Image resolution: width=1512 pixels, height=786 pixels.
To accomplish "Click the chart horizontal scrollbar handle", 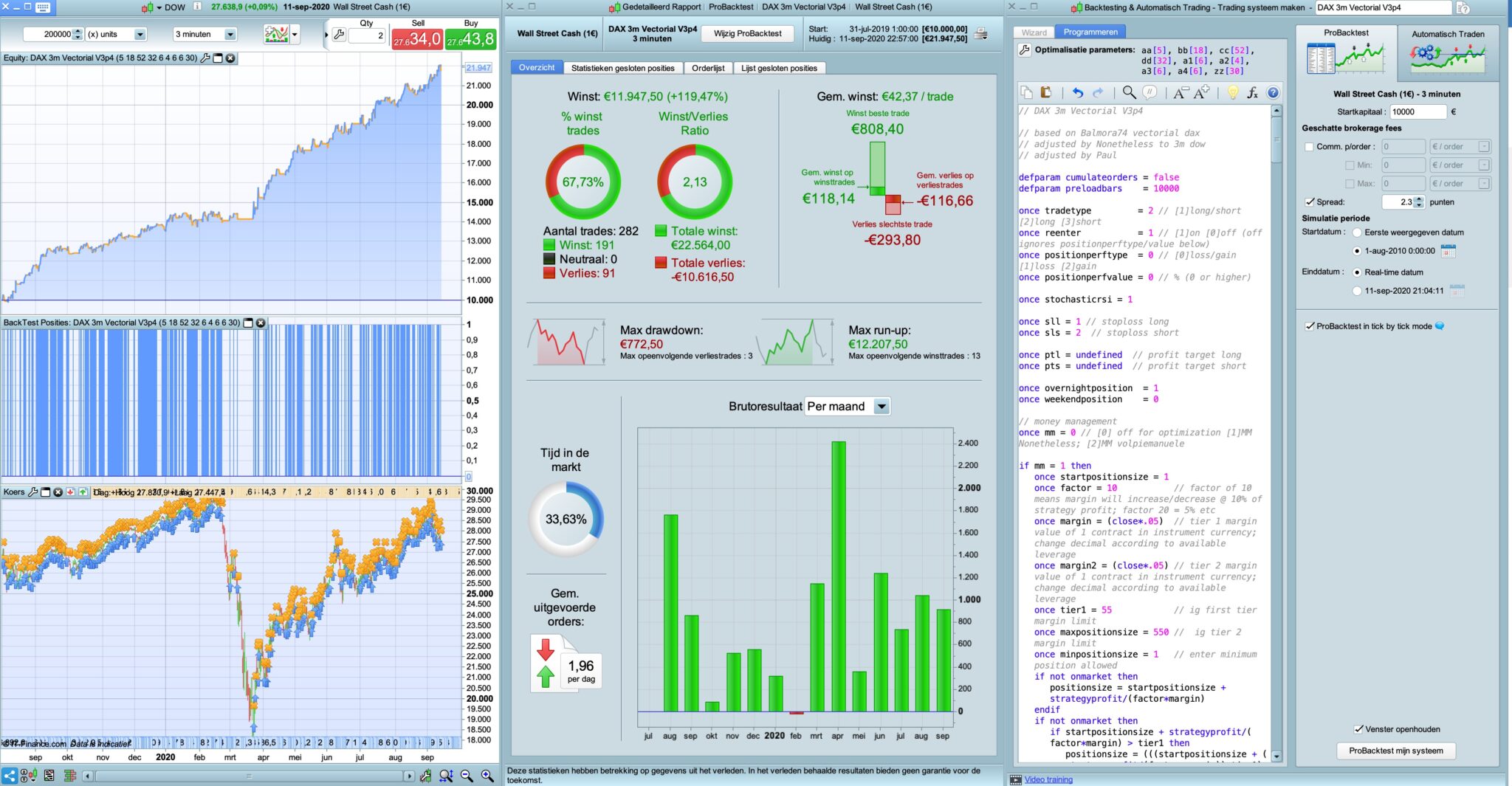I will click(249, 776).
